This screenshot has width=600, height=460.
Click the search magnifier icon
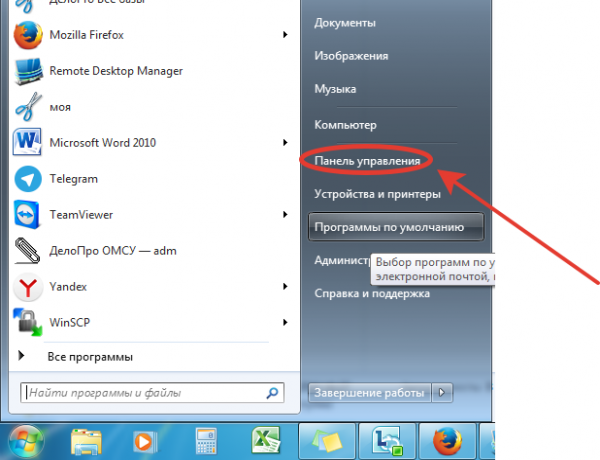[x=272, y=393]
